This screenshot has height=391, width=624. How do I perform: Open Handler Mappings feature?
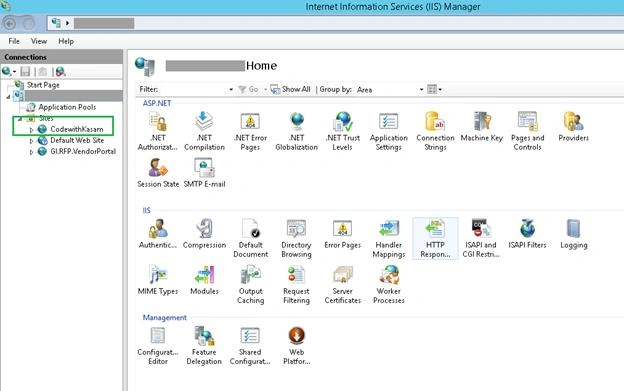(389, 238)
